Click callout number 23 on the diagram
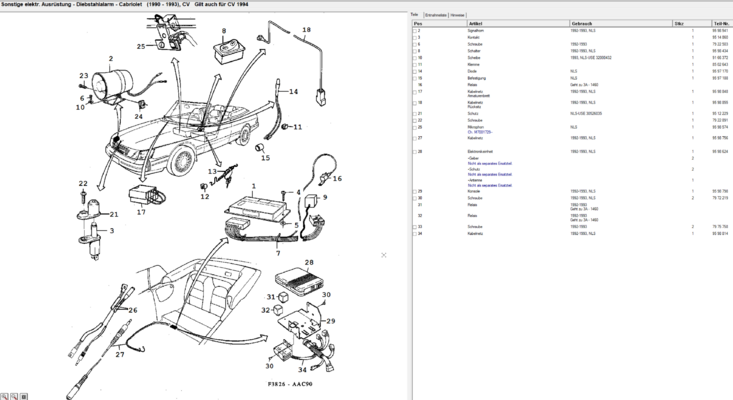 click(84, 76)
